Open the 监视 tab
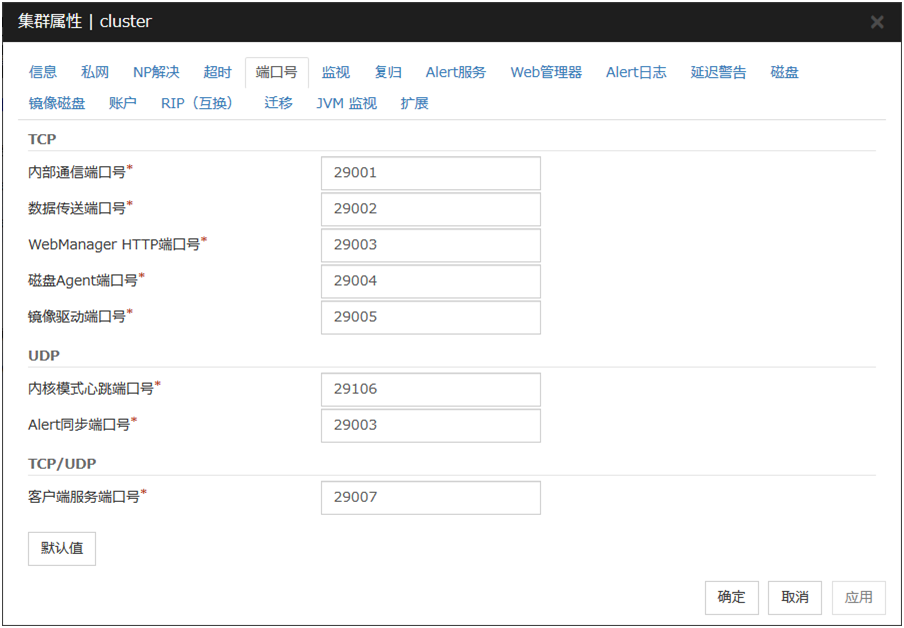The image size is (904, 628). click(335, 72)
